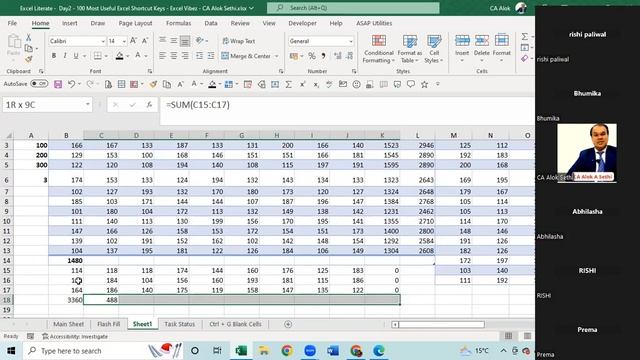Toggle Wrap Text
Image resolution: width=640 pixels, height=360 pixels.
click(239, 41)
